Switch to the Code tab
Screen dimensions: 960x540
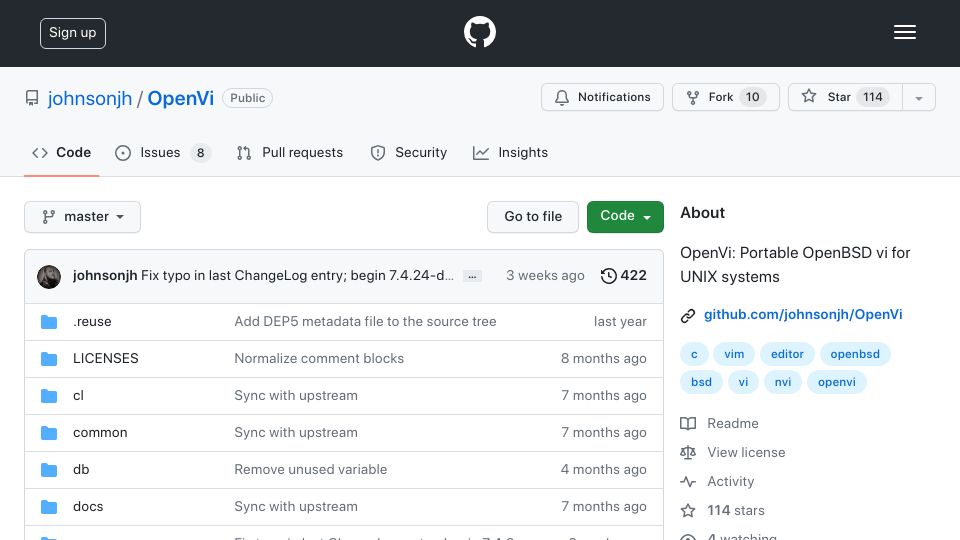(62, 152)
